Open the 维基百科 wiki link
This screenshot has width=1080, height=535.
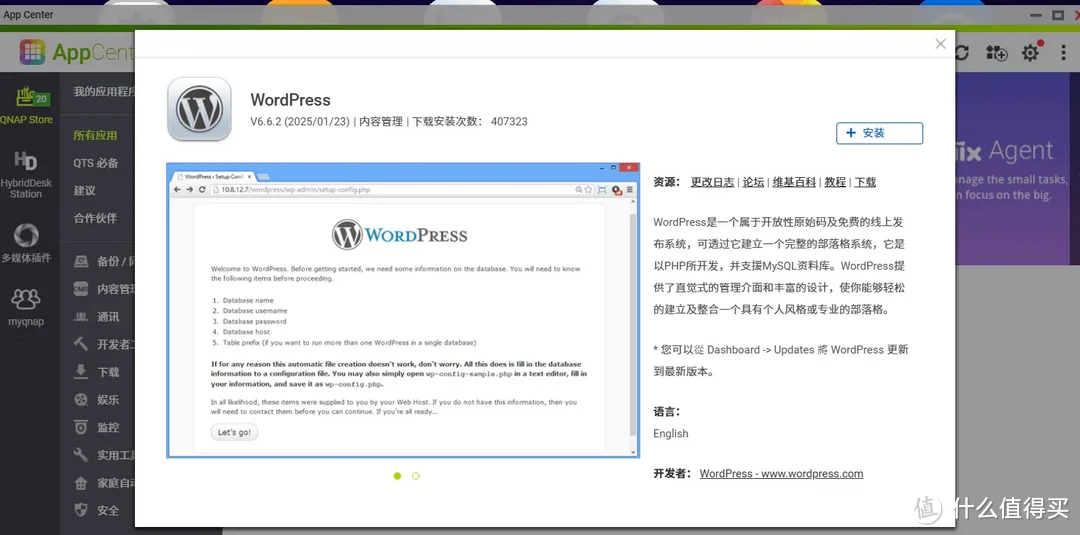tap(794, 182)
